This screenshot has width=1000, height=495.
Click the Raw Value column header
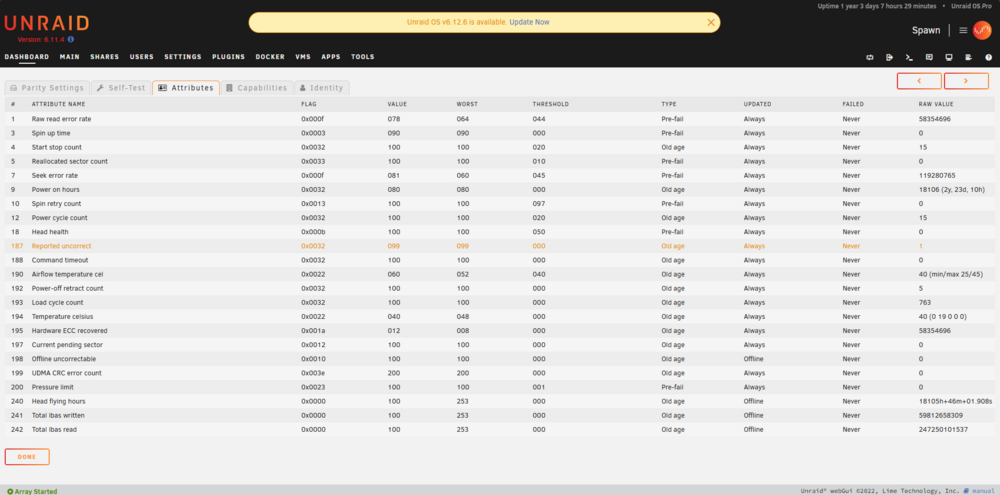pos(936,104)
